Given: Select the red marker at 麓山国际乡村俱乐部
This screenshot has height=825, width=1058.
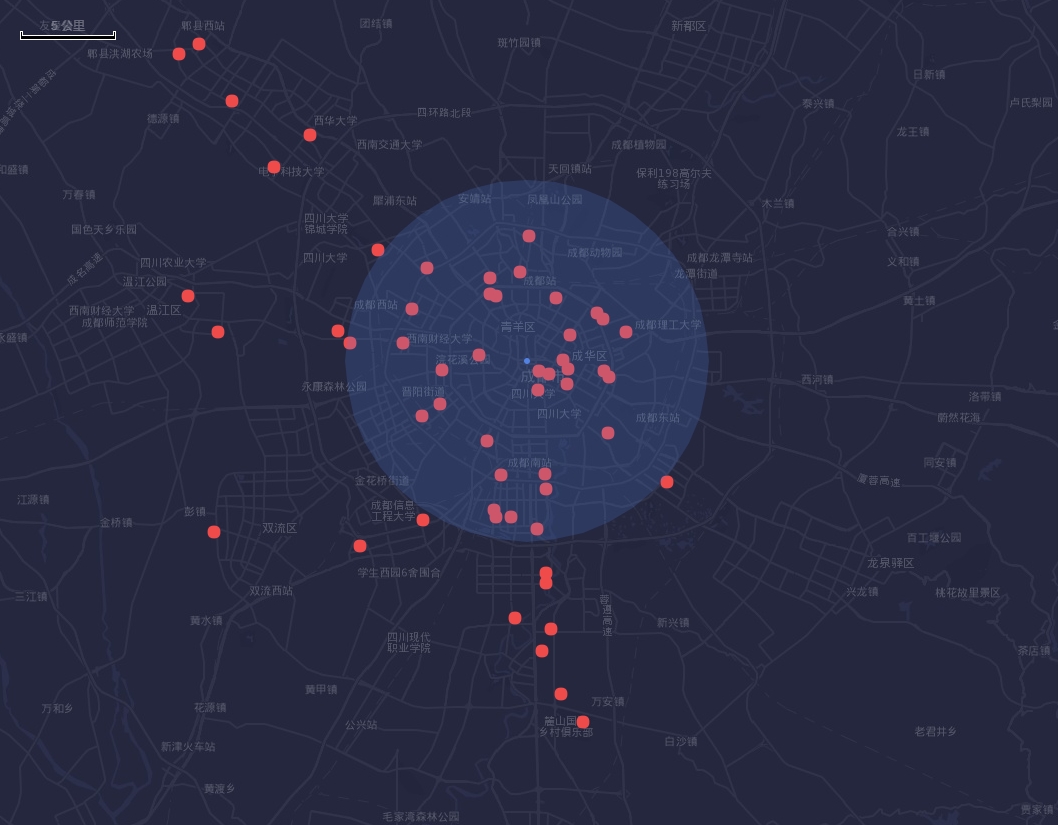Looking at the screenshot, I should point(583,722).
